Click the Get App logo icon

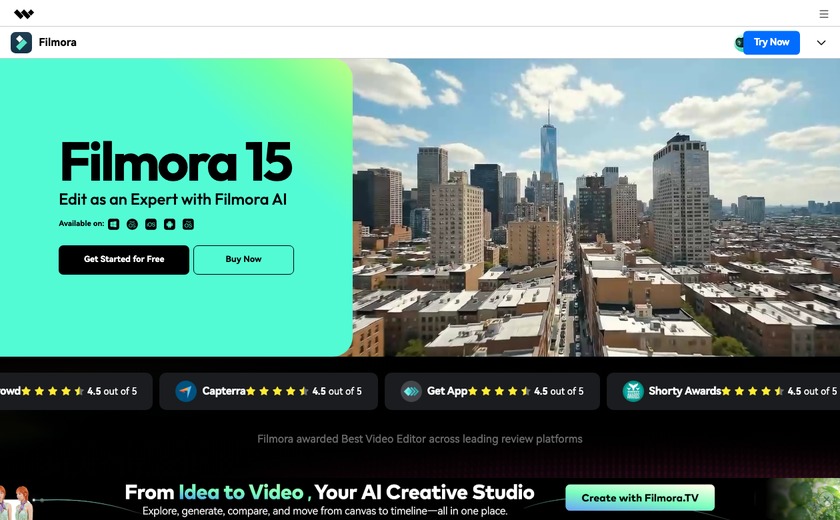tap(411, 391)
